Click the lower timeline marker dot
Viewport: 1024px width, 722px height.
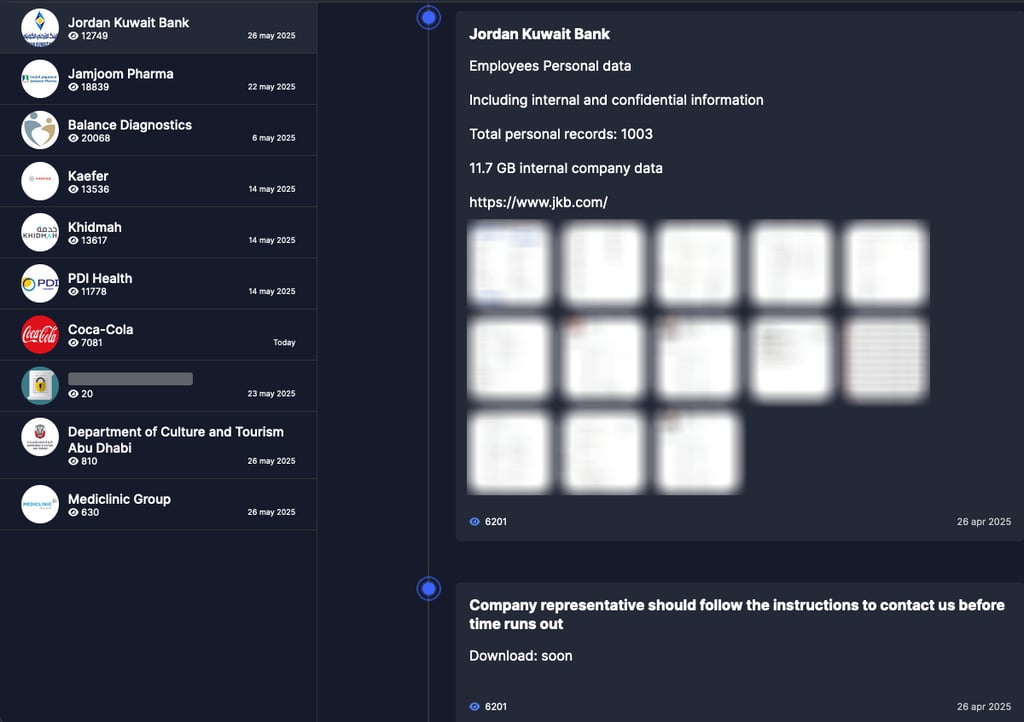(428, 589)
